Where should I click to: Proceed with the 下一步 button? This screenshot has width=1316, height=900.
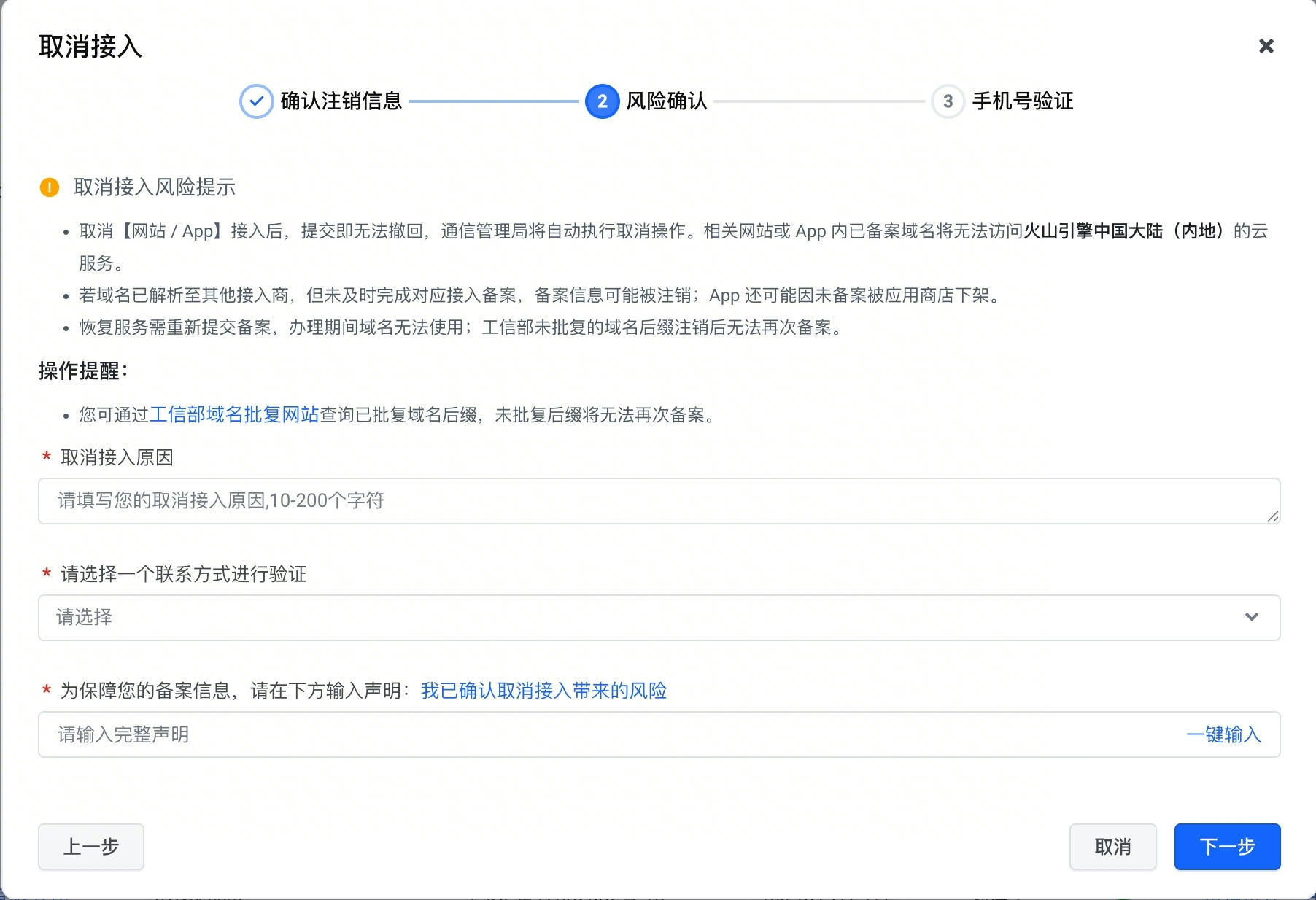1227,847
